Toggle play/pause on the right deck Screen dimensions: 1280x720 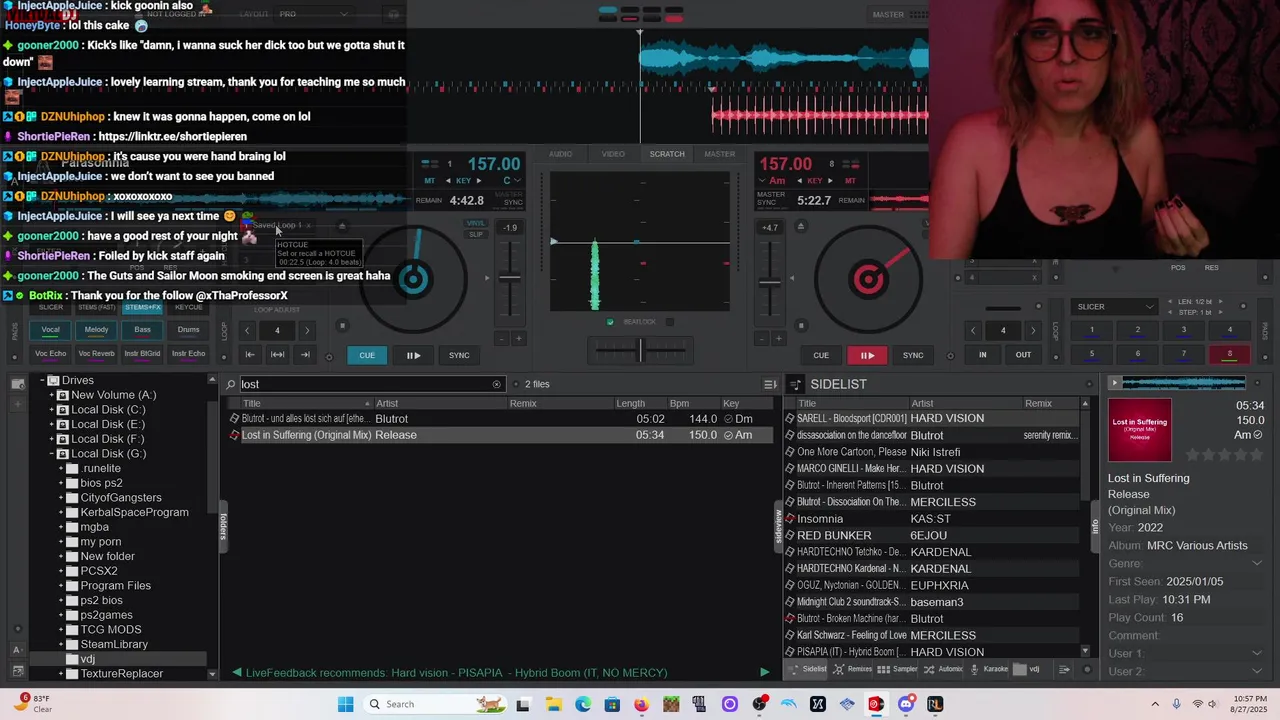click(x=867, y=355)
